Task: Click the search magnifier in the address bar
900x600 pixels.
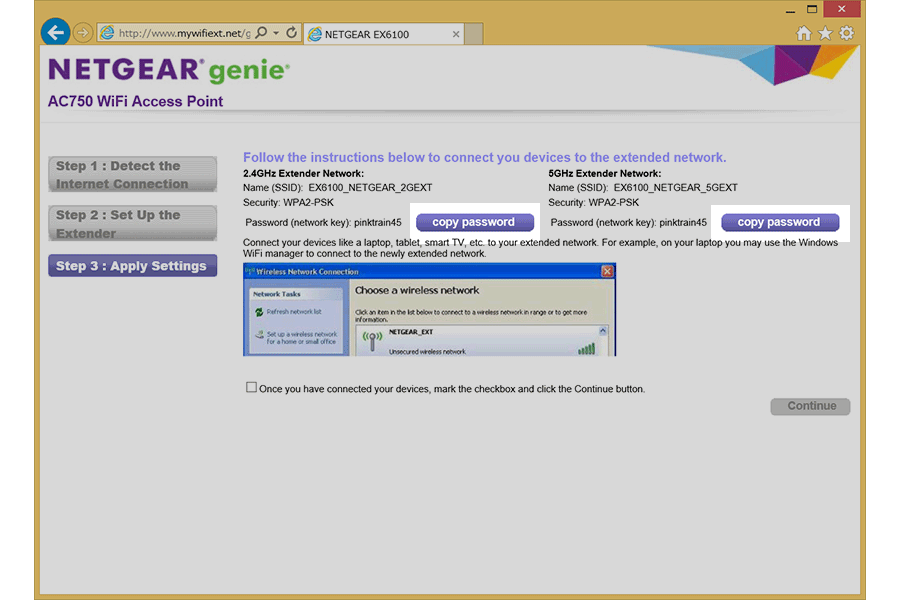Action: click(261, 33)
